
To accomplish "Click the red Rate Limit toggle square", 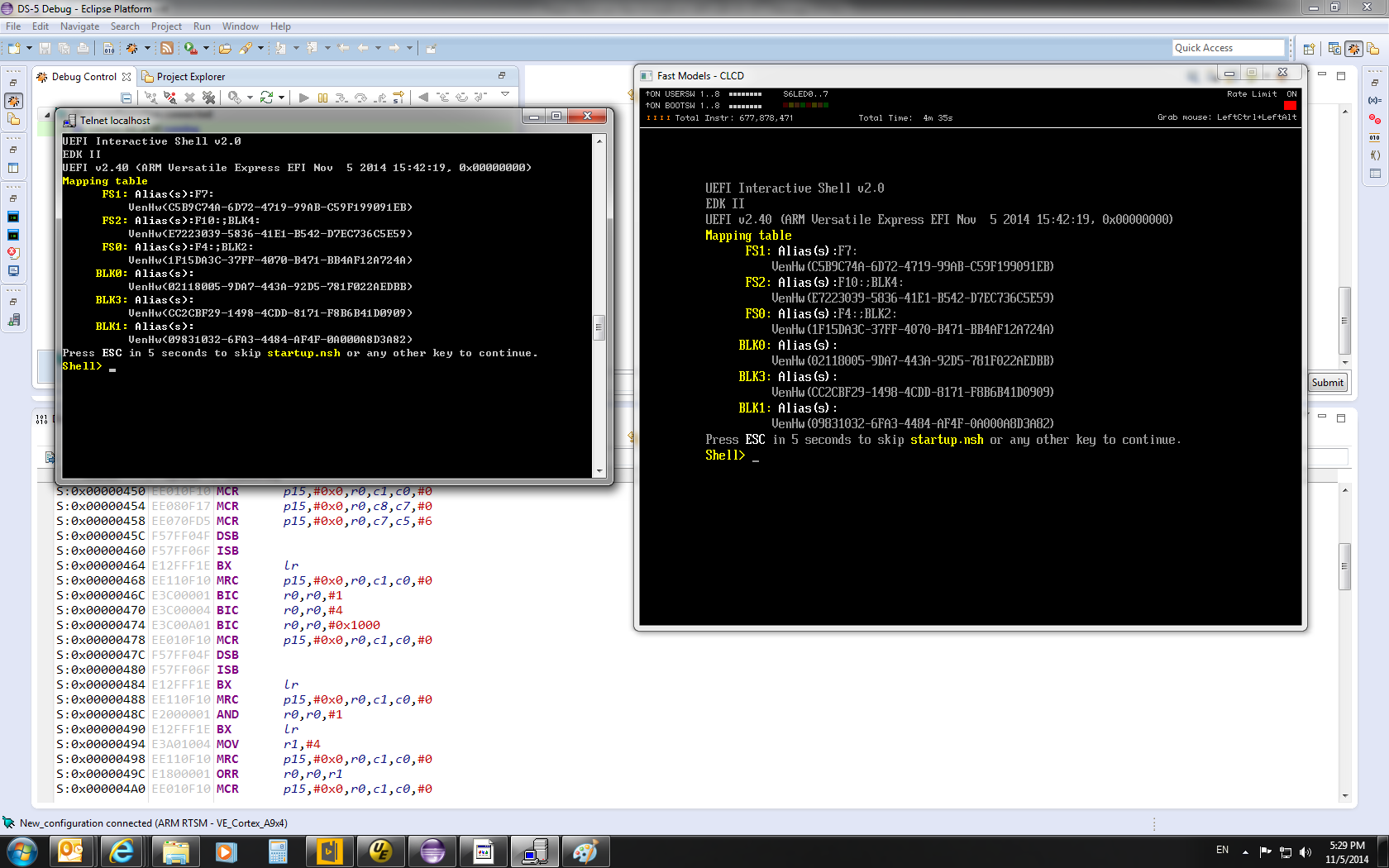I will point(1290,106).
